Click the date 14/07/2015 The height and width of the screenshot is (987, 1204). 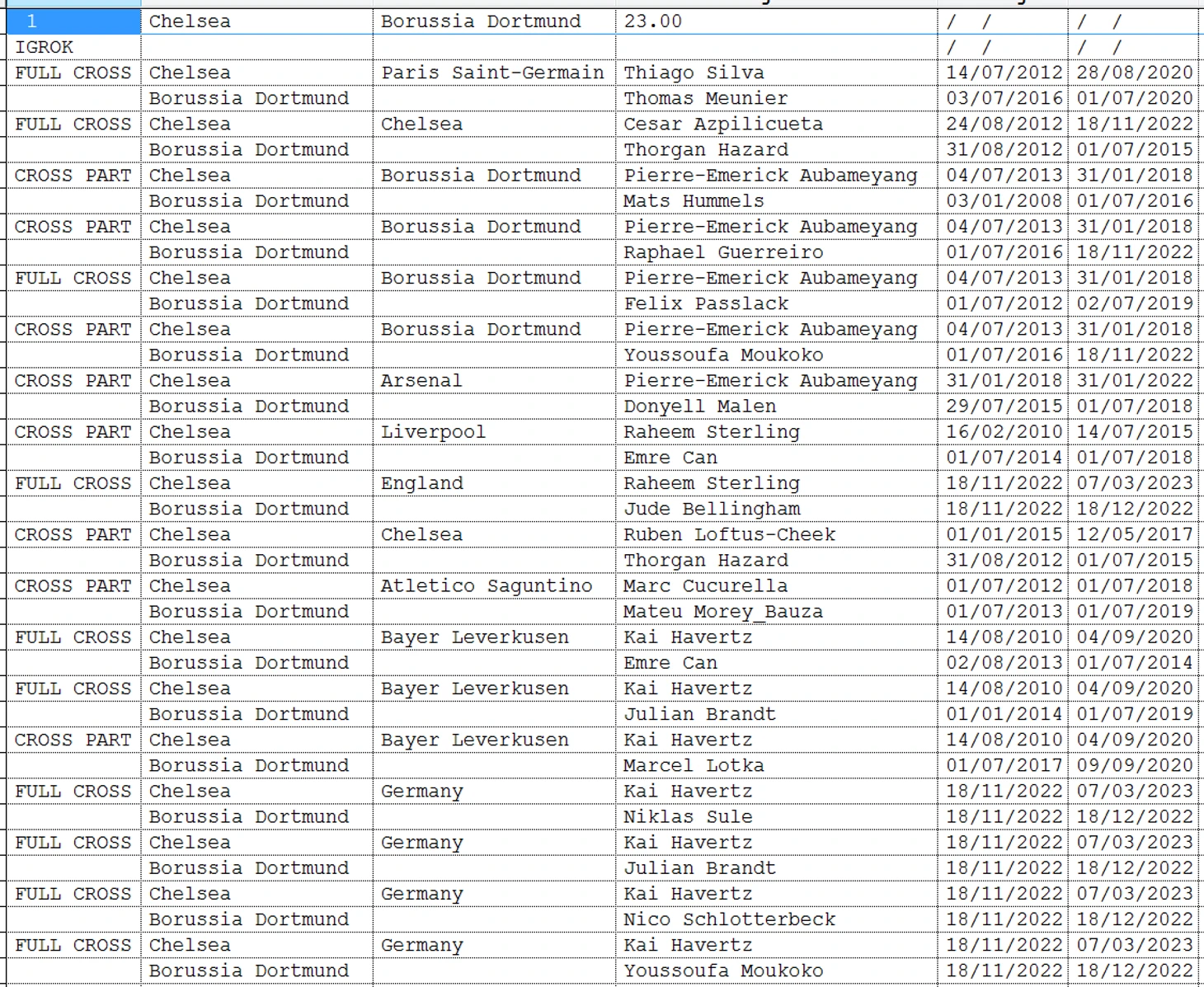(1134, 431)
